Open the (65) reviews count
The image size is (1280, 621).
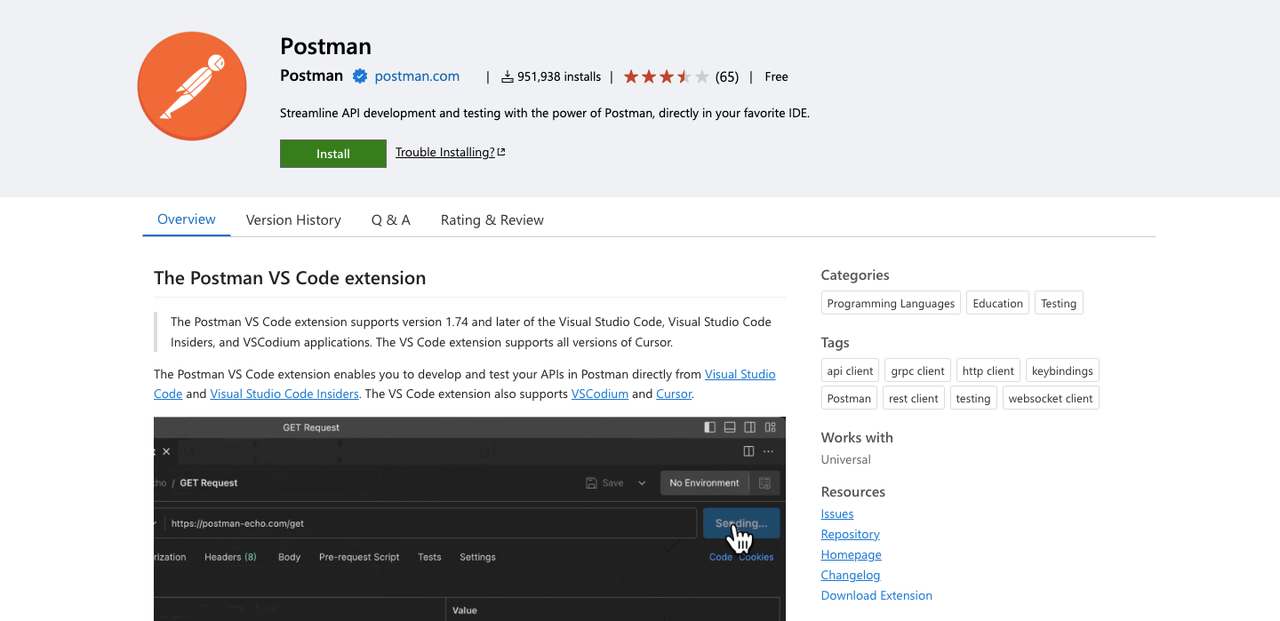click(x=727, y=76)
